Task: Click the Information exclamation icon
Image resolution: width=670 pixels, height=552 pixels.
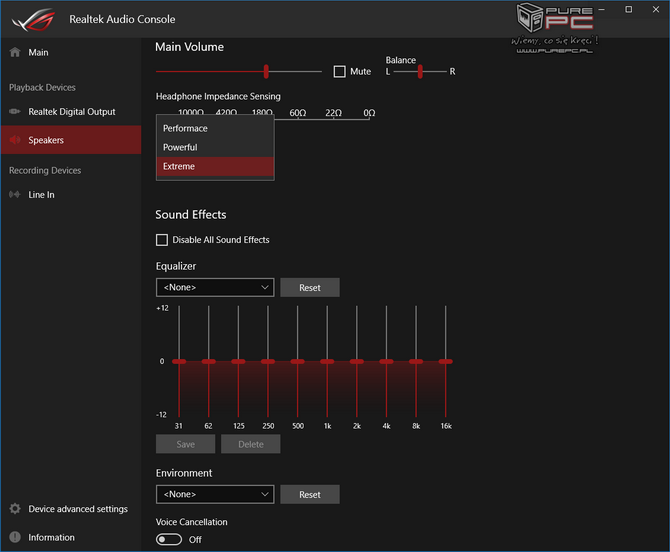Action: pos(15,537)
